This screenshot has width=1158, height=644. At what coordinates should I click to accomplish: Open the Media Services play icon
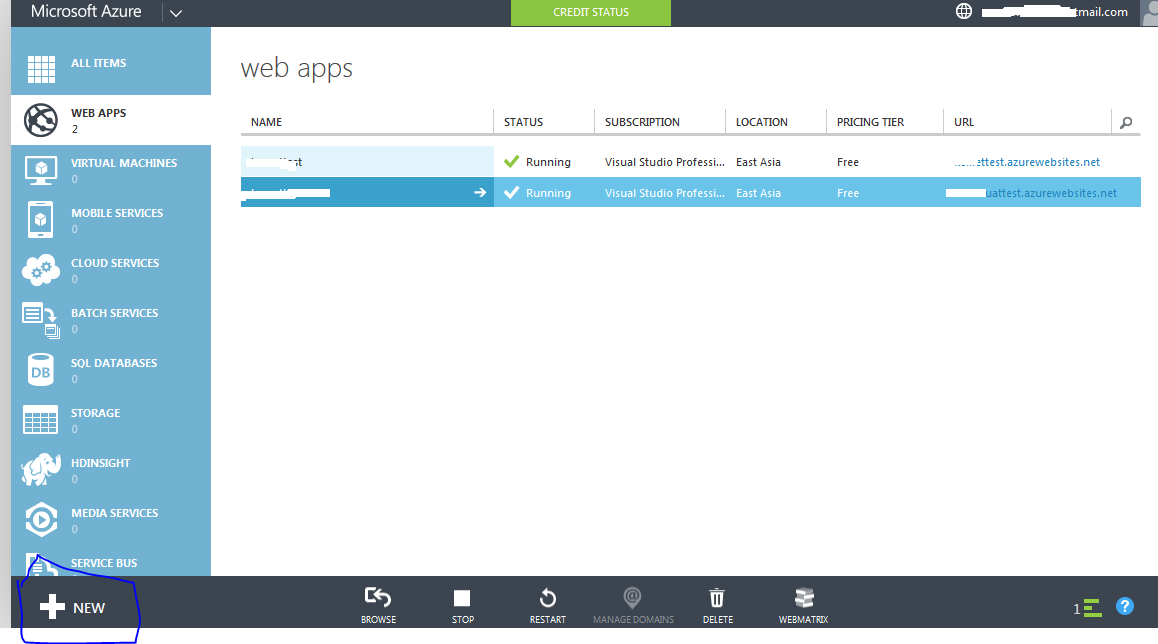(41, 519)
